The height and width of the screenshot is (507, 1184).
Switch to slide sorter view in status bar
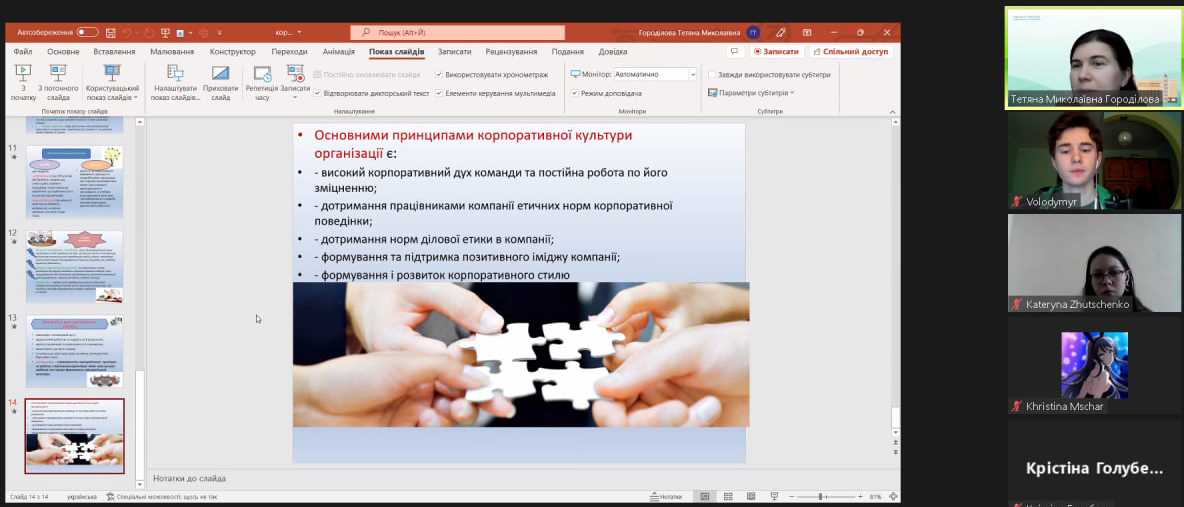tap(726, 497)
